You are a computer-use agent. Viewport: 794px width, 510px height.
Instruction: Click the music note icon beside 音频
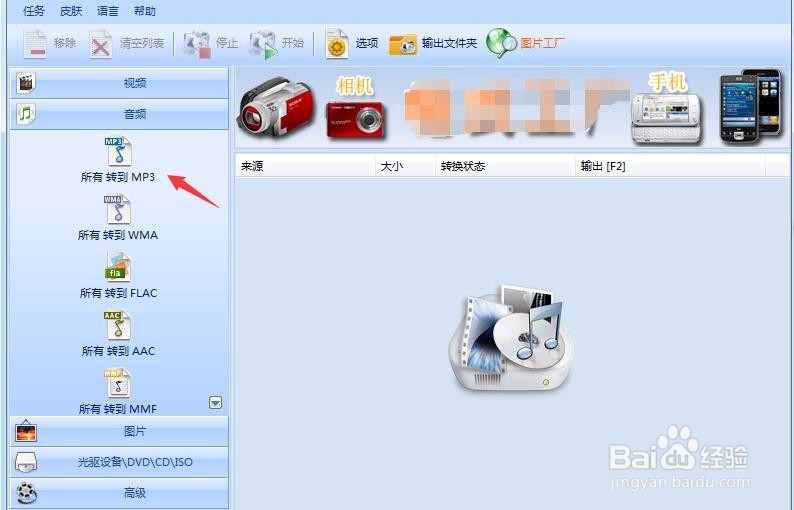(25, 114)
